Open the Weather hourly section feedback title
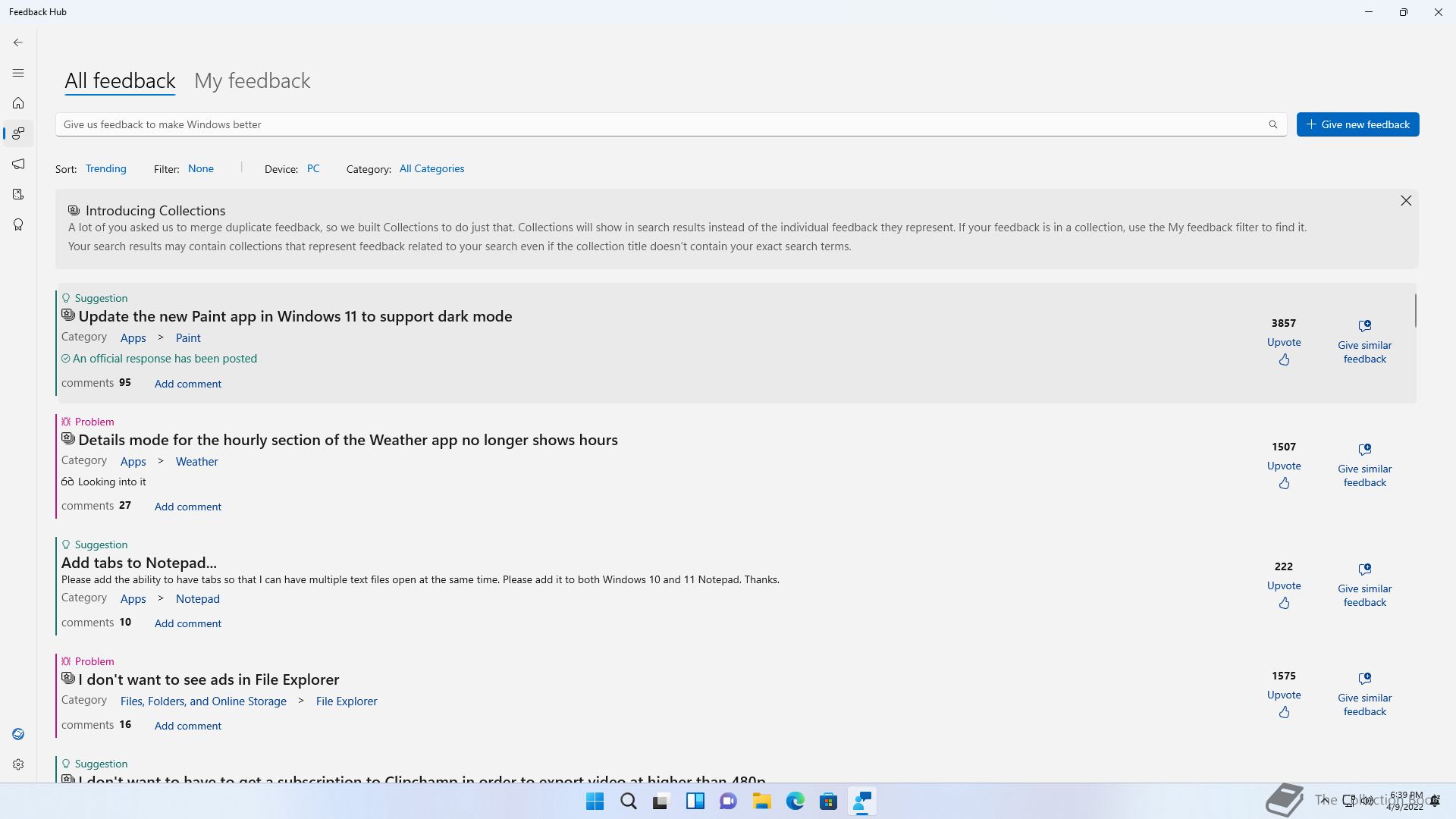Image resolution: width=1456 pixels, height=819 pixels. pos(348,440)
